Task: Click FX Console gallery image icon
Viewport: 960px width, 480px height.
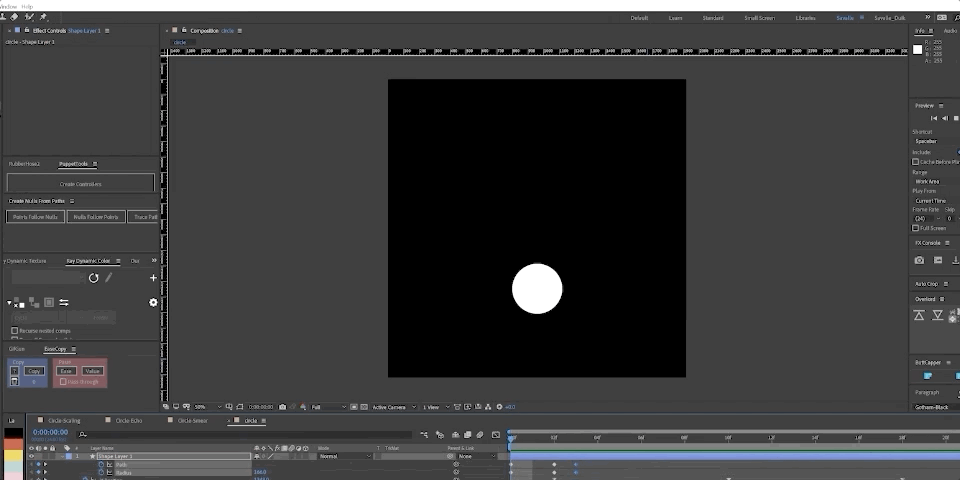Action: (x=937, y=260)
